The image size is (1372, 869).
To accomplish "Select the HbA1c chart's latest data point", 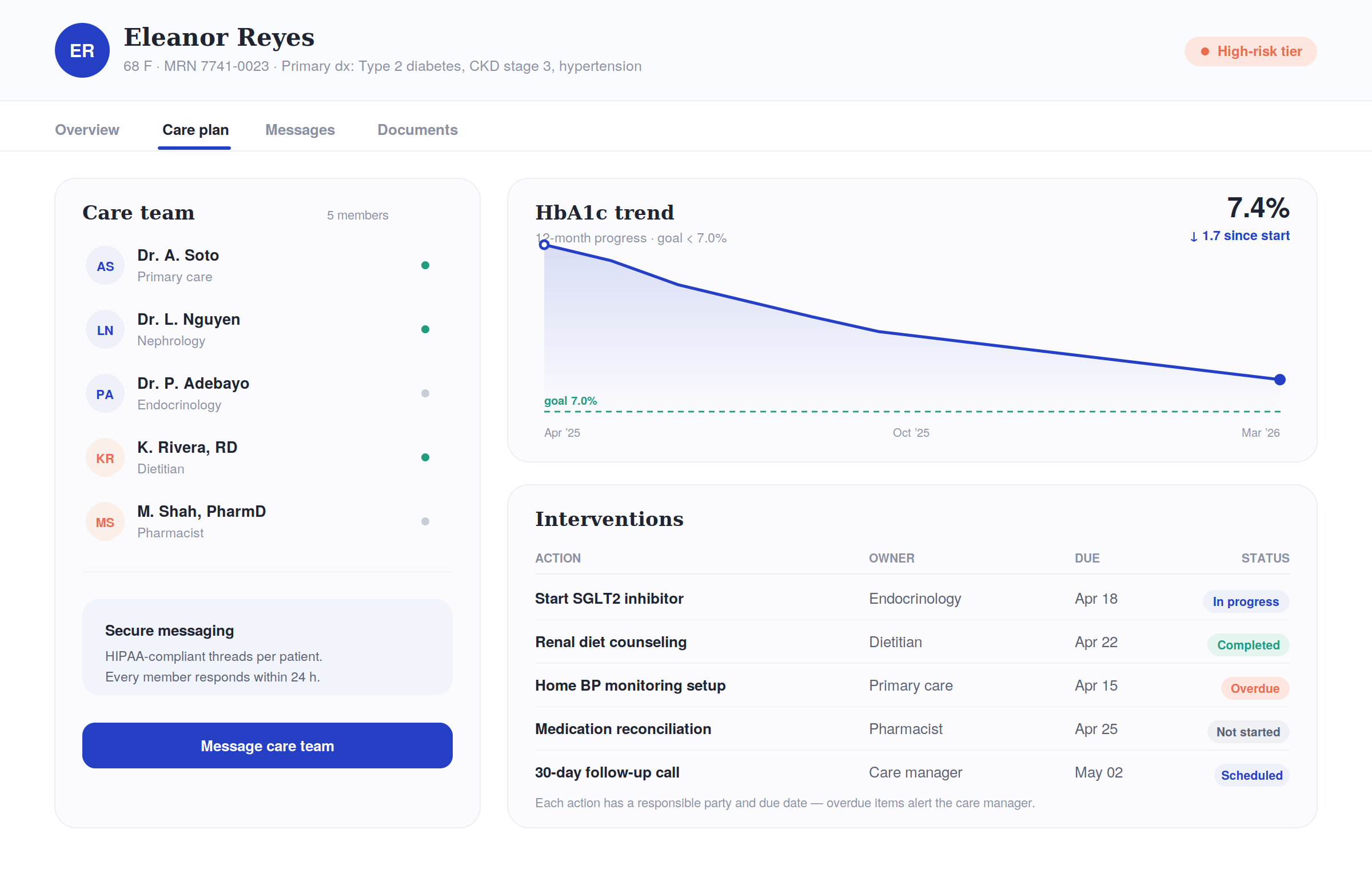I will tap(1280, 380).
